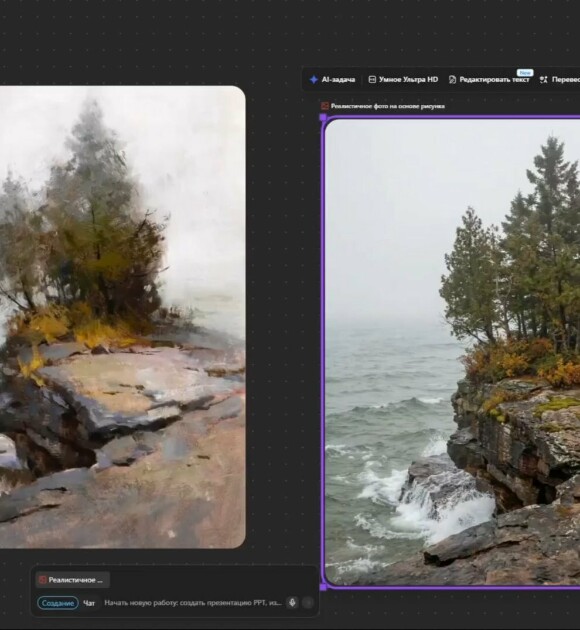The width and height of the screenshot is (580, 630).
Task: Click the AI-задача sparkle icon
Action: [314, 80]
